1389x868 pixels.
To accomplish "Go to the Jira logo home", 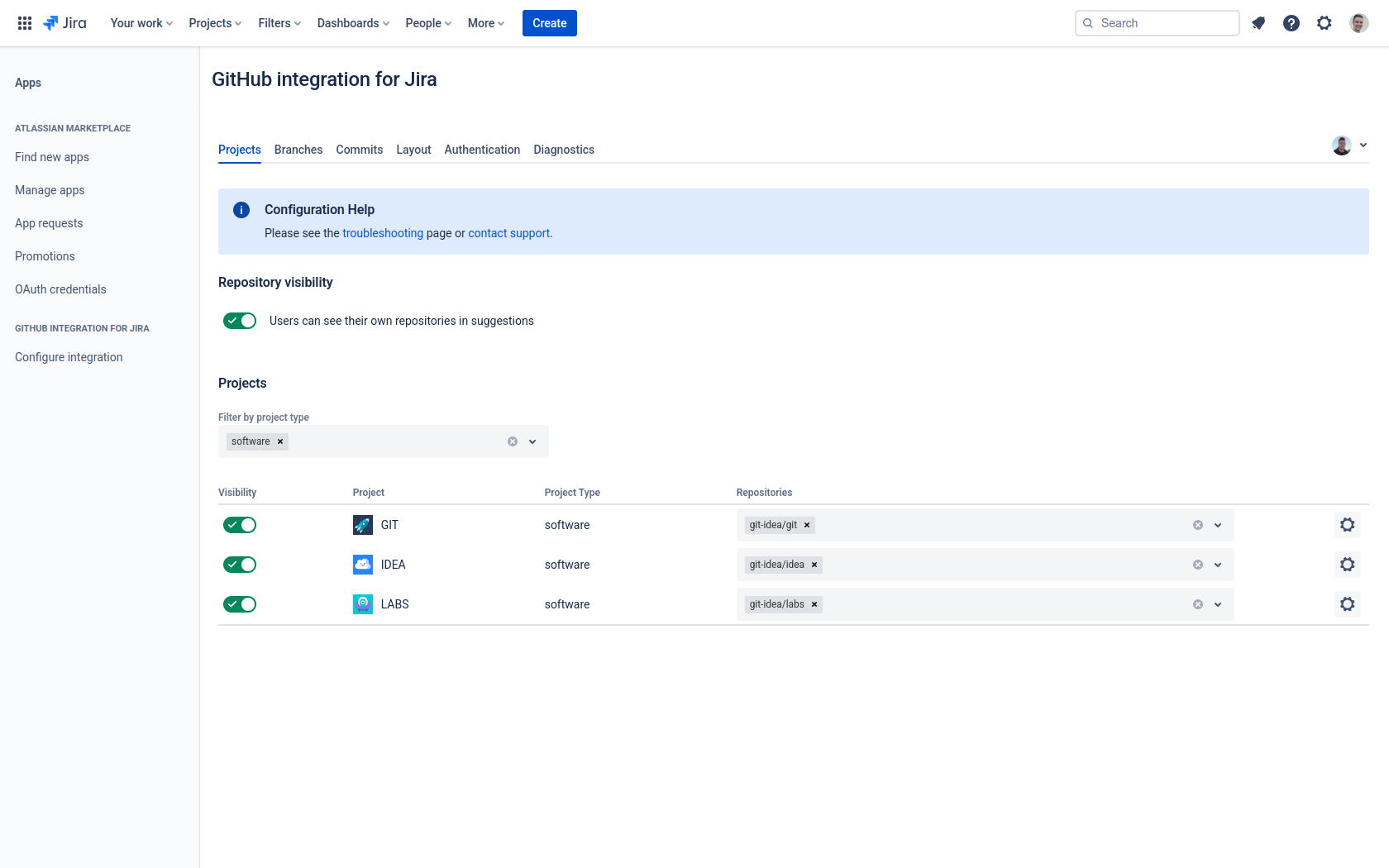I will tap(64, 23).
